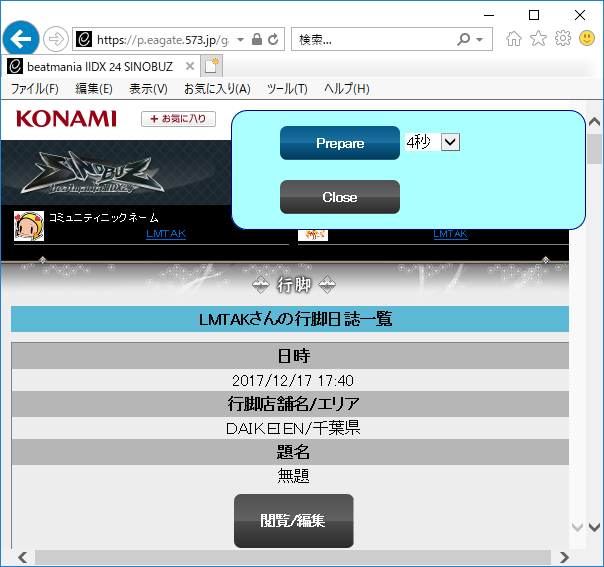
Task: Open the お気に入り(A) menu
Action: (217, 89)
